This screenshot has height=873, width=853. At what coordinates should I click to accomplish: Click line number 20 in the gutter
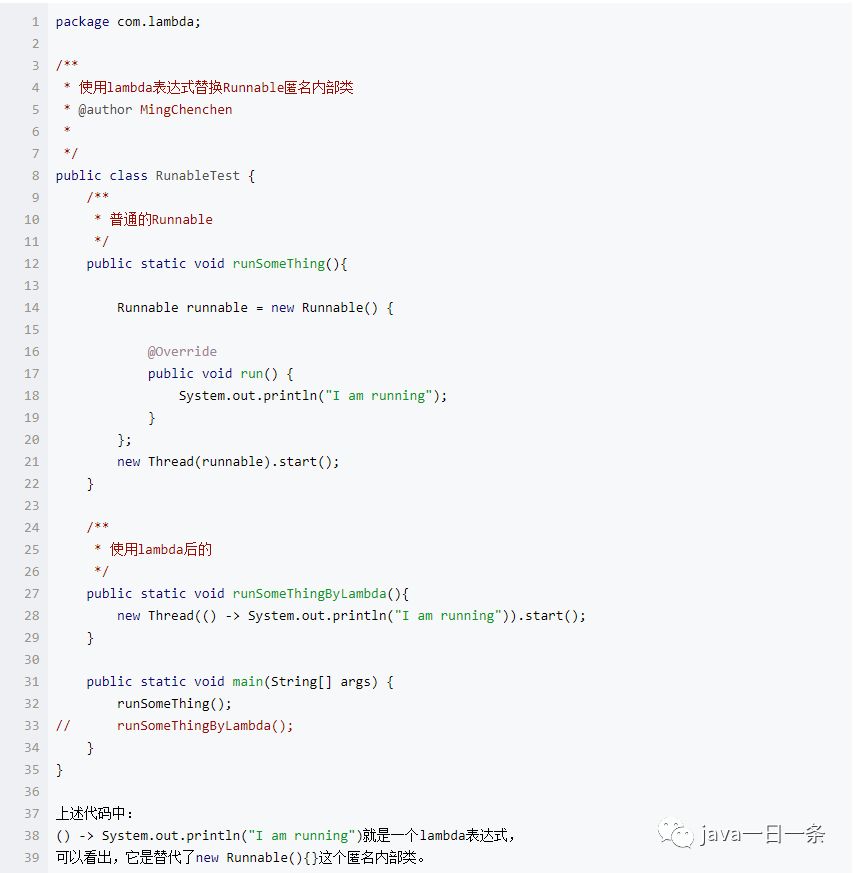click(x=31, y=440)
